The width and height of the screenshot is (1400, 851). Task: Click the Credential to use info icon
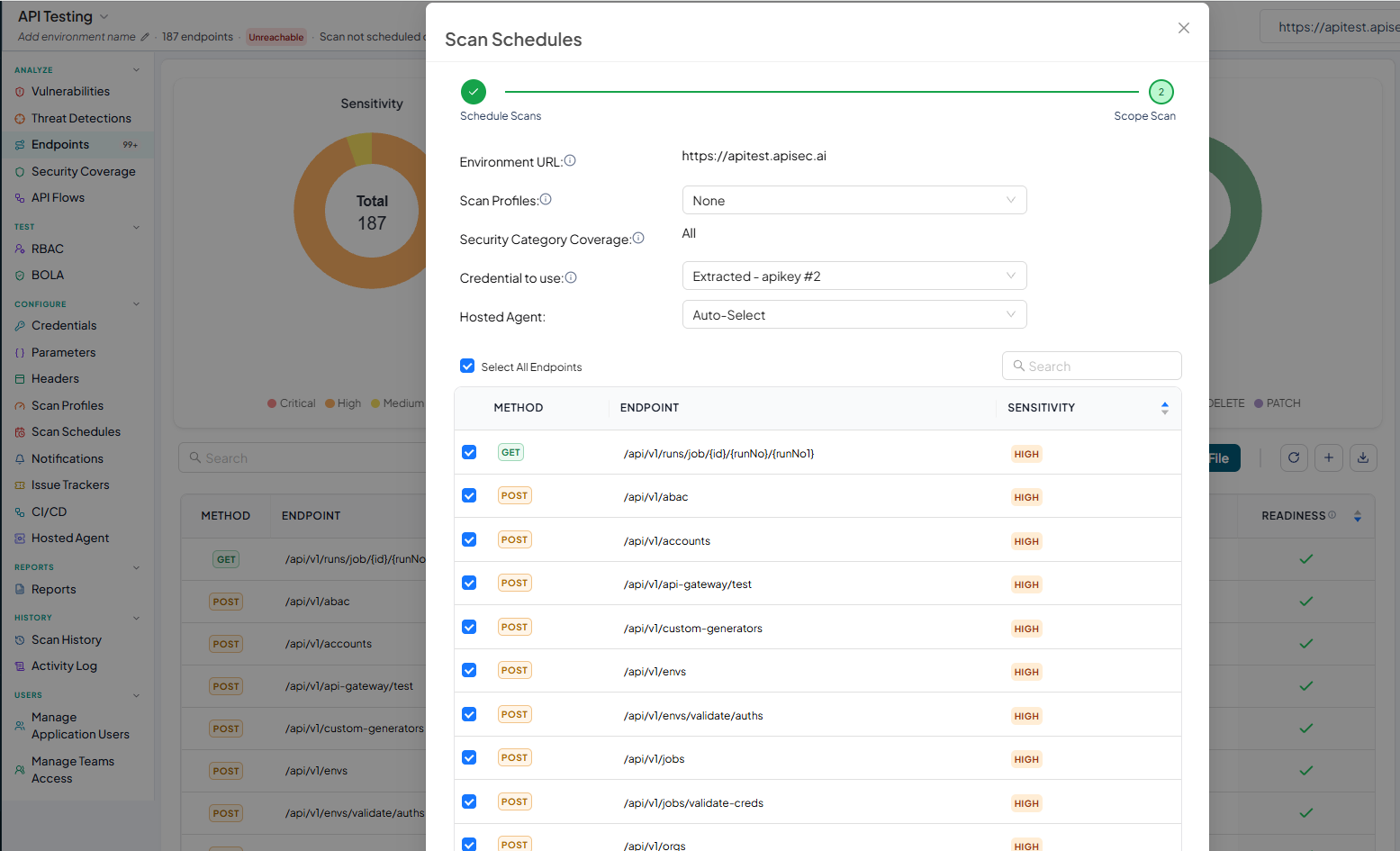coord(571,277)
